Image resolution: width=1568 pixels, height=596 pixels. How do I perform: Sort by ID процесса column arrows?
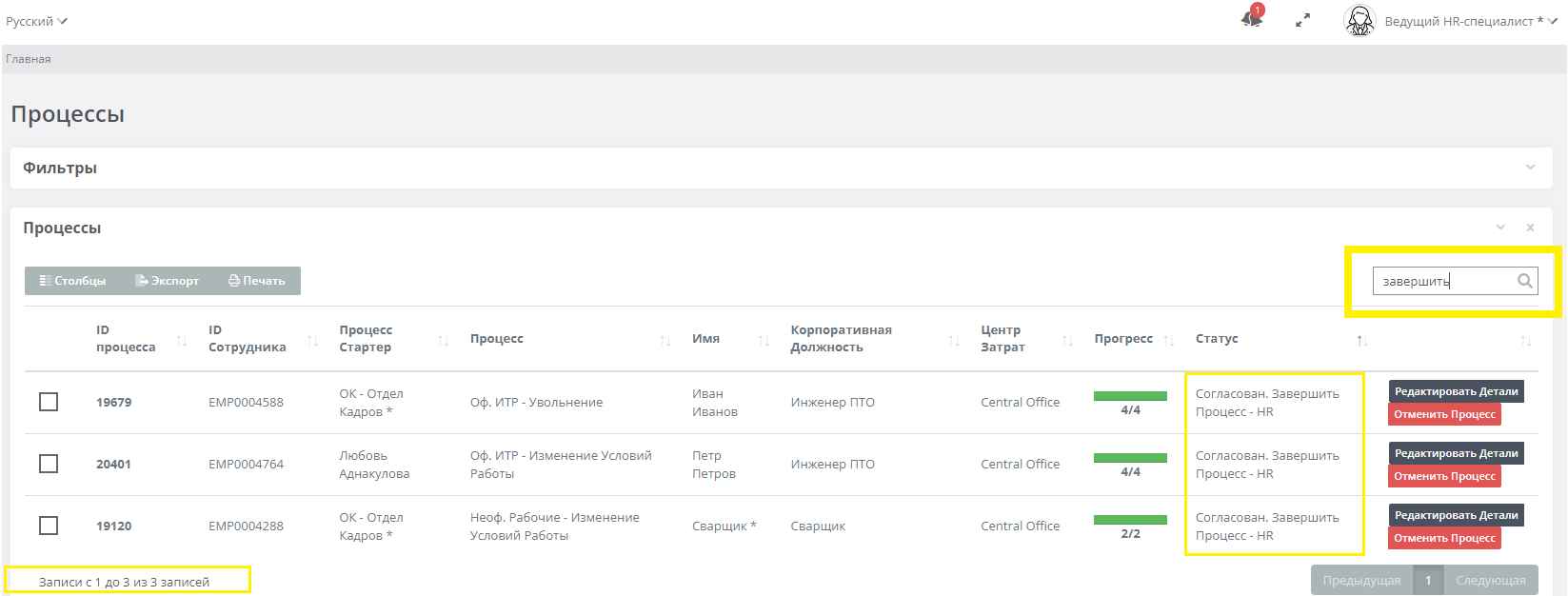[x=182, y=340]
